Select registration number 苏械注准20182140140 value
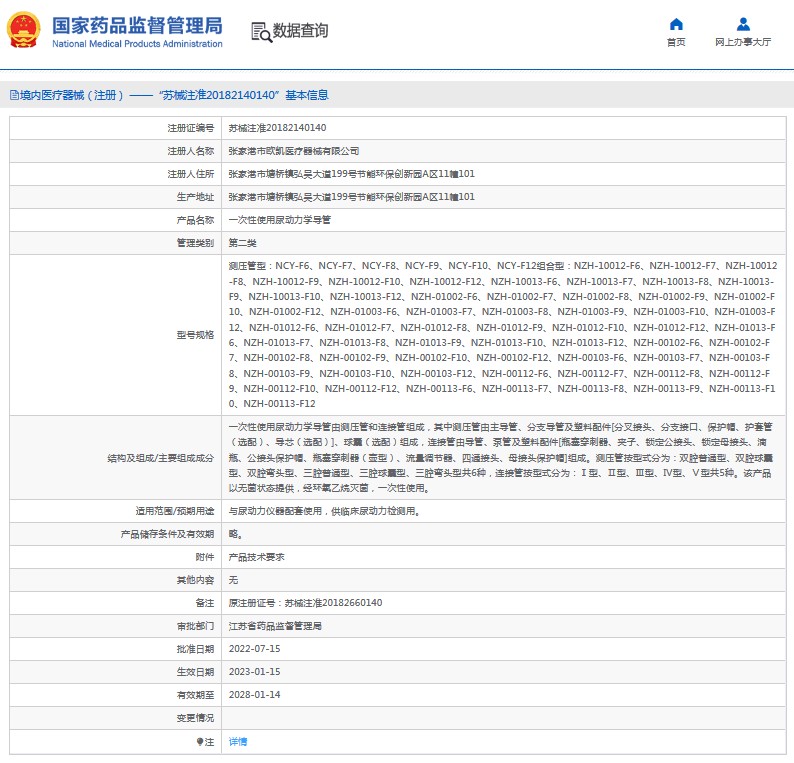 (277, 128)
